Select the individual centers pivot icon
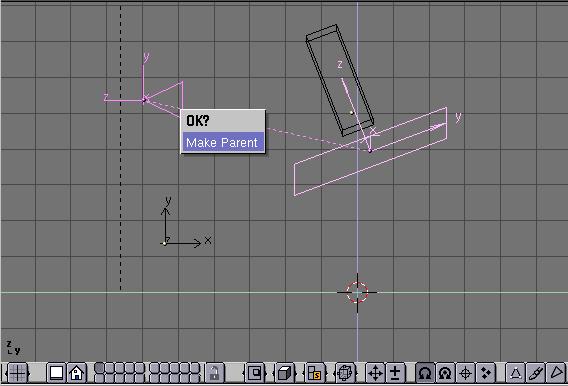This screenshot has height=386, width=568. (x=485, y=373)
